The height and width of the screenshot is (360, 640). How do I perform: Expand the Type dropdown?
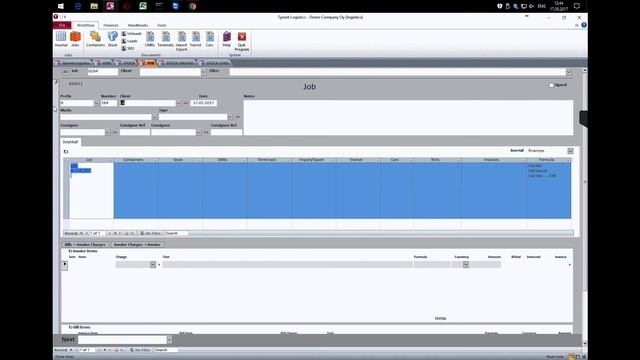(230, 117)
